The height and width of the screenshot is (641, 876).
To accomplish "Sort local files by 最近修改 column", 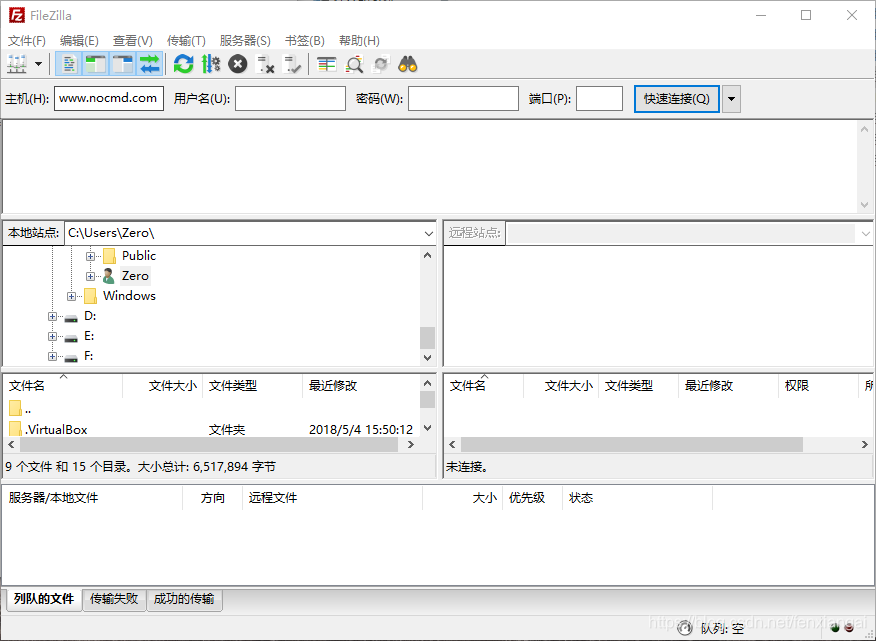I will (361, 386).
